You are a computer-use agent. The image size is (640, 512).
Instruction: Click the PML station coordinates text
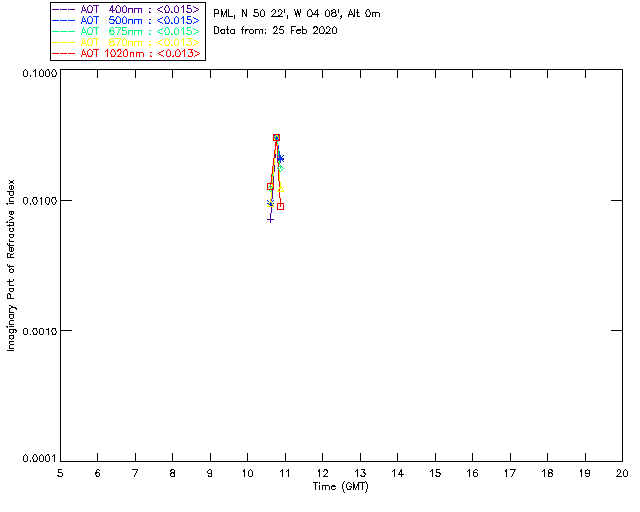pos(297,13)
